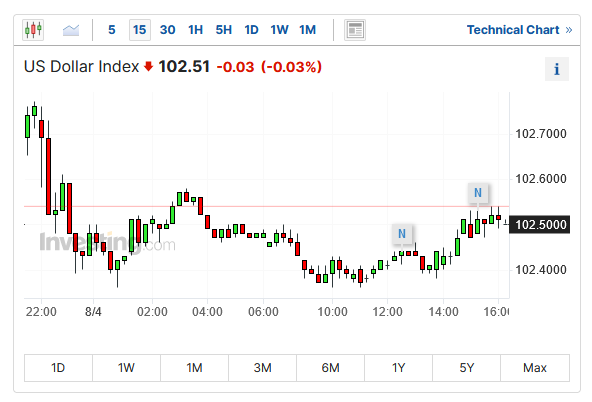Screen dimensions: 592x402
Task: Set the range to 6M
Action: [x=330, y=368]
